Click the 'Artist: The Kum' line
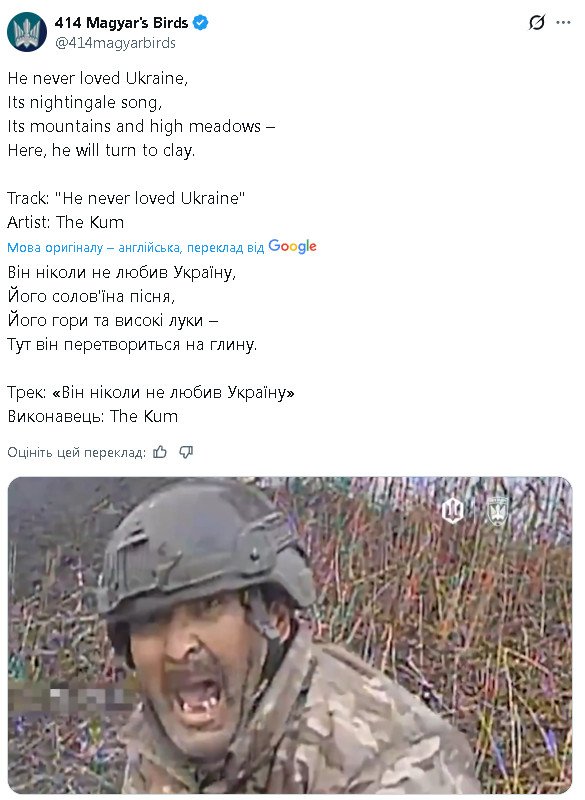The width and height of the screenshot is (585, 800). pyautogui.click(x=65, y=222)
